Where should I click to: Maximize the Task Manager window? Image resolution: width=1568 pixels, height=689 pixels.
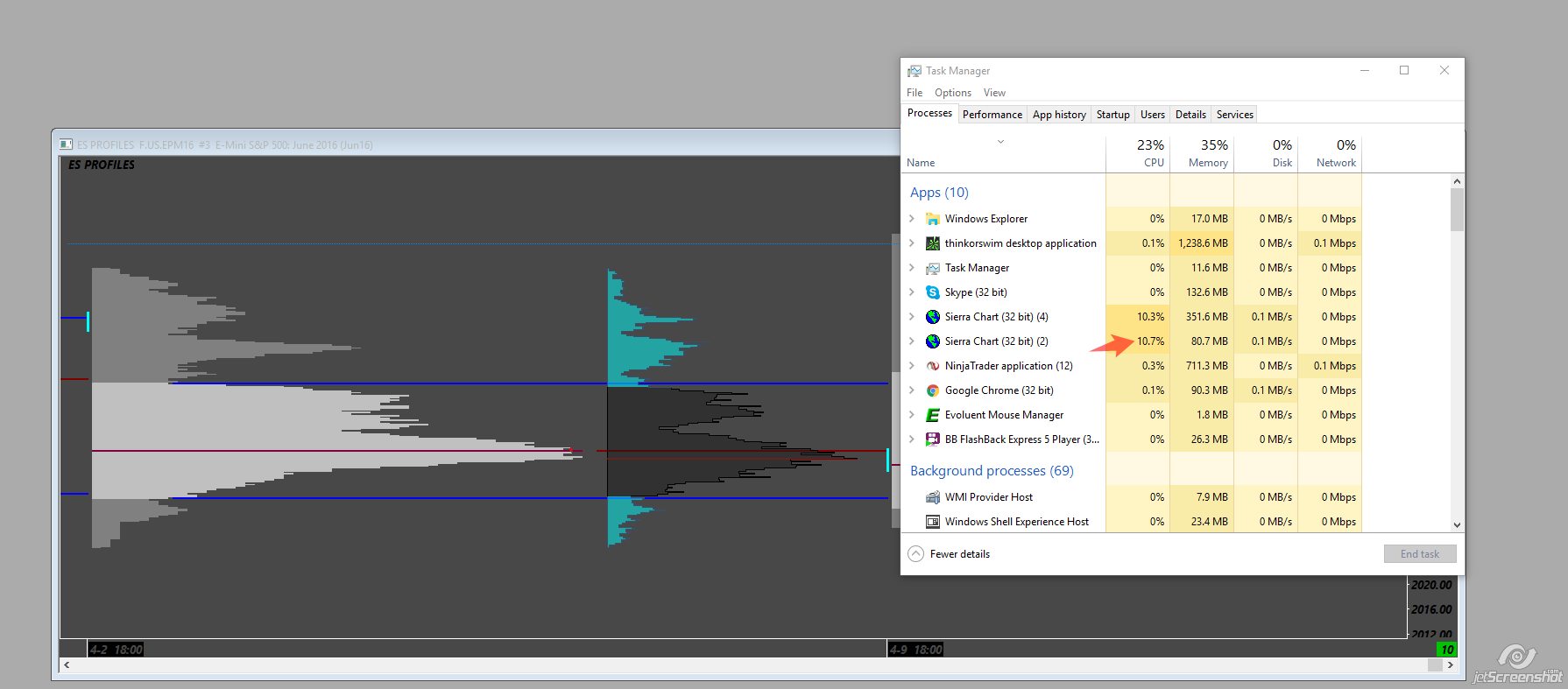(x=1404, y=71)
